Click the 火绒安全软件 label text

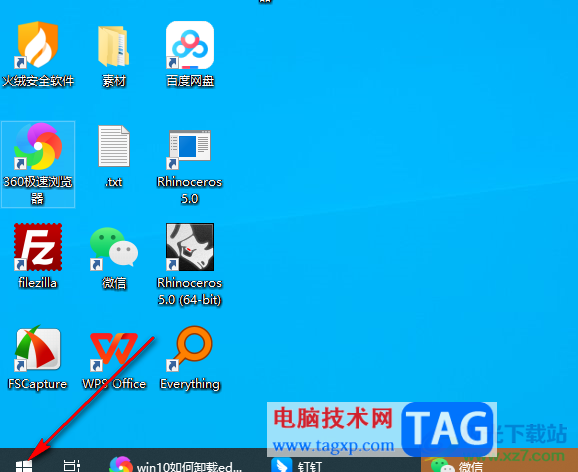pos(38,81)
